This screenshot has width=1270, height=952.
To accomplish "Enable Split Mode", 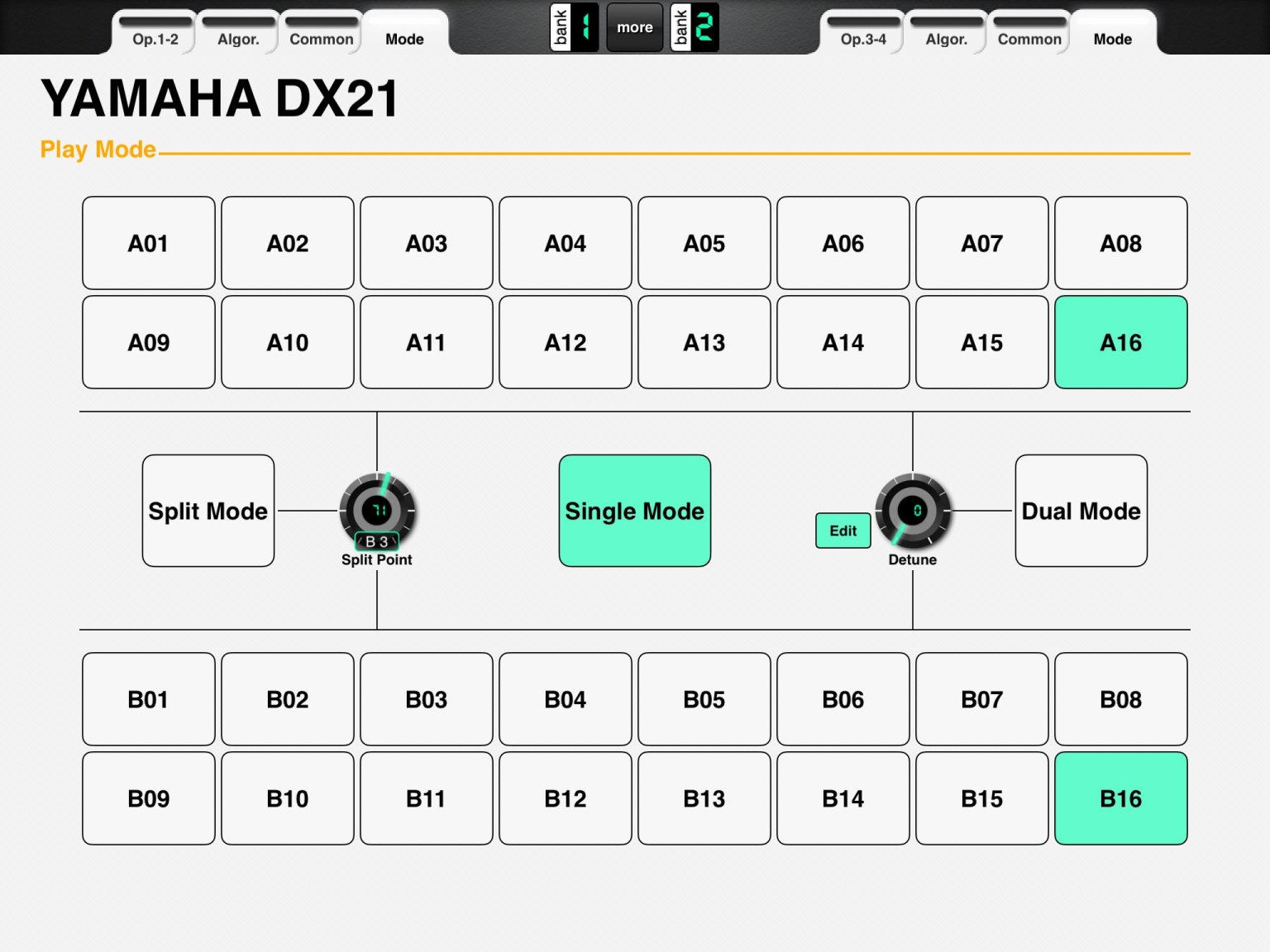I will pyautogui.click(x=208, y=511).
